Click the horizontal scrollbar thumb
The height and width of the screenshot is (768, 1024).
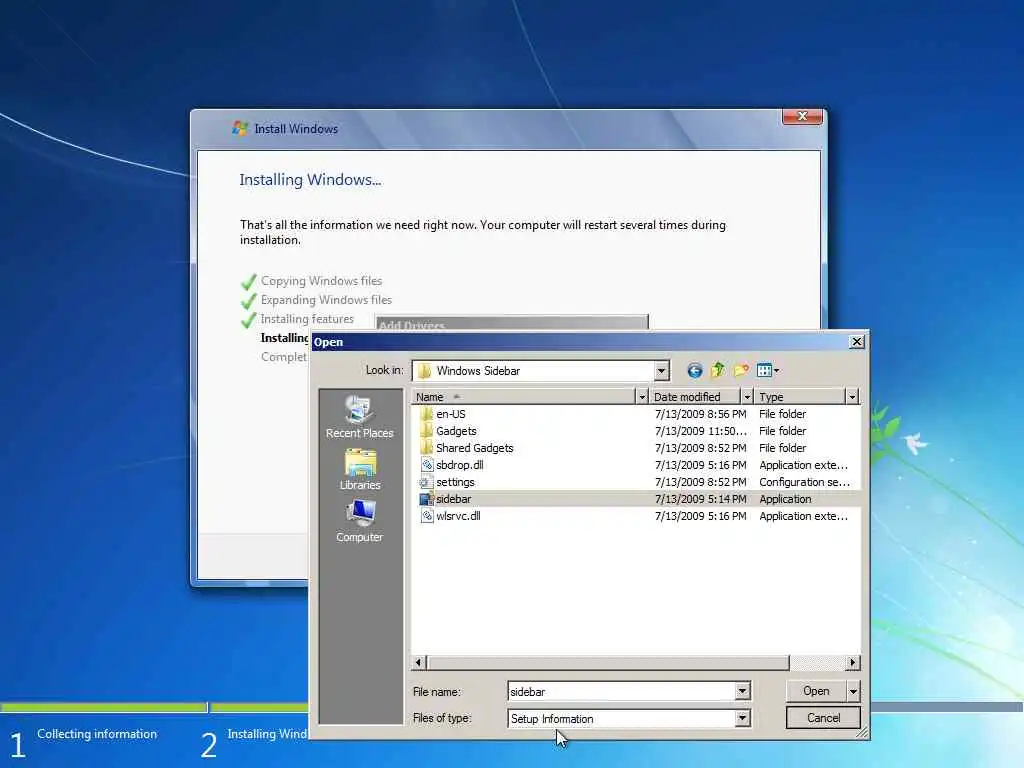608,663
